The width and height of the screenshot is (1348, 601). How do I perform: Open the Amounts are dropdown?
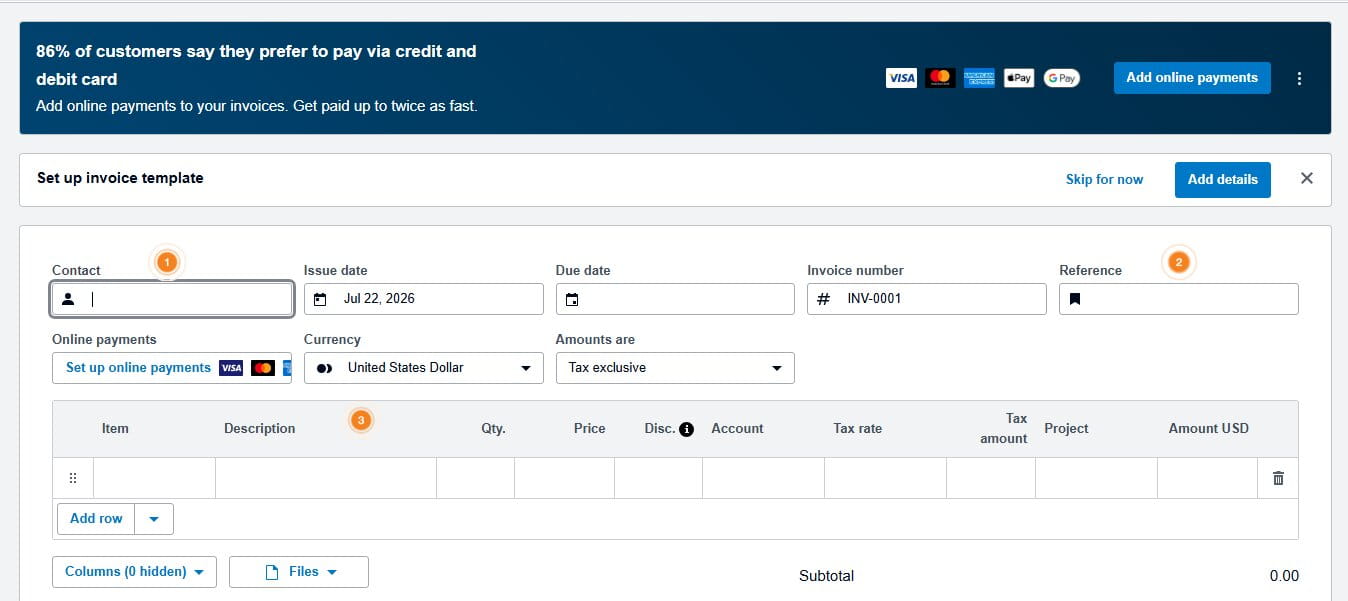(x=675, y=368)
